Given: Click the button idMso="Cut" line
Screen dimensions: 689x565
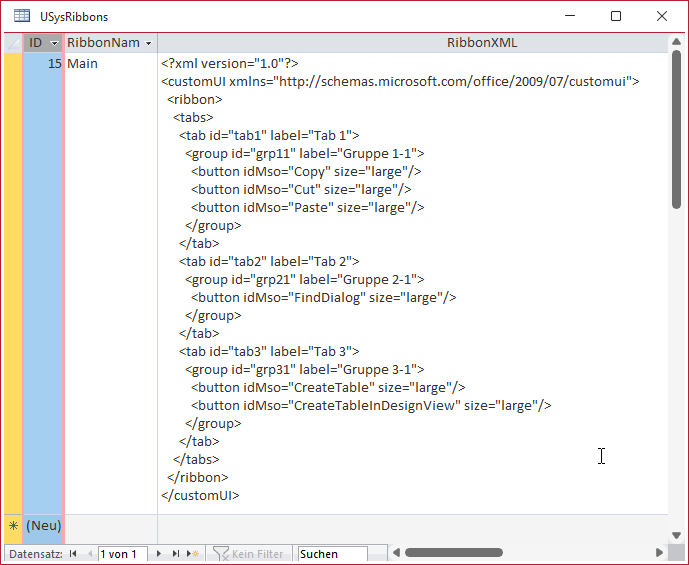Looking at the screenshot, I should pos(301,189).
